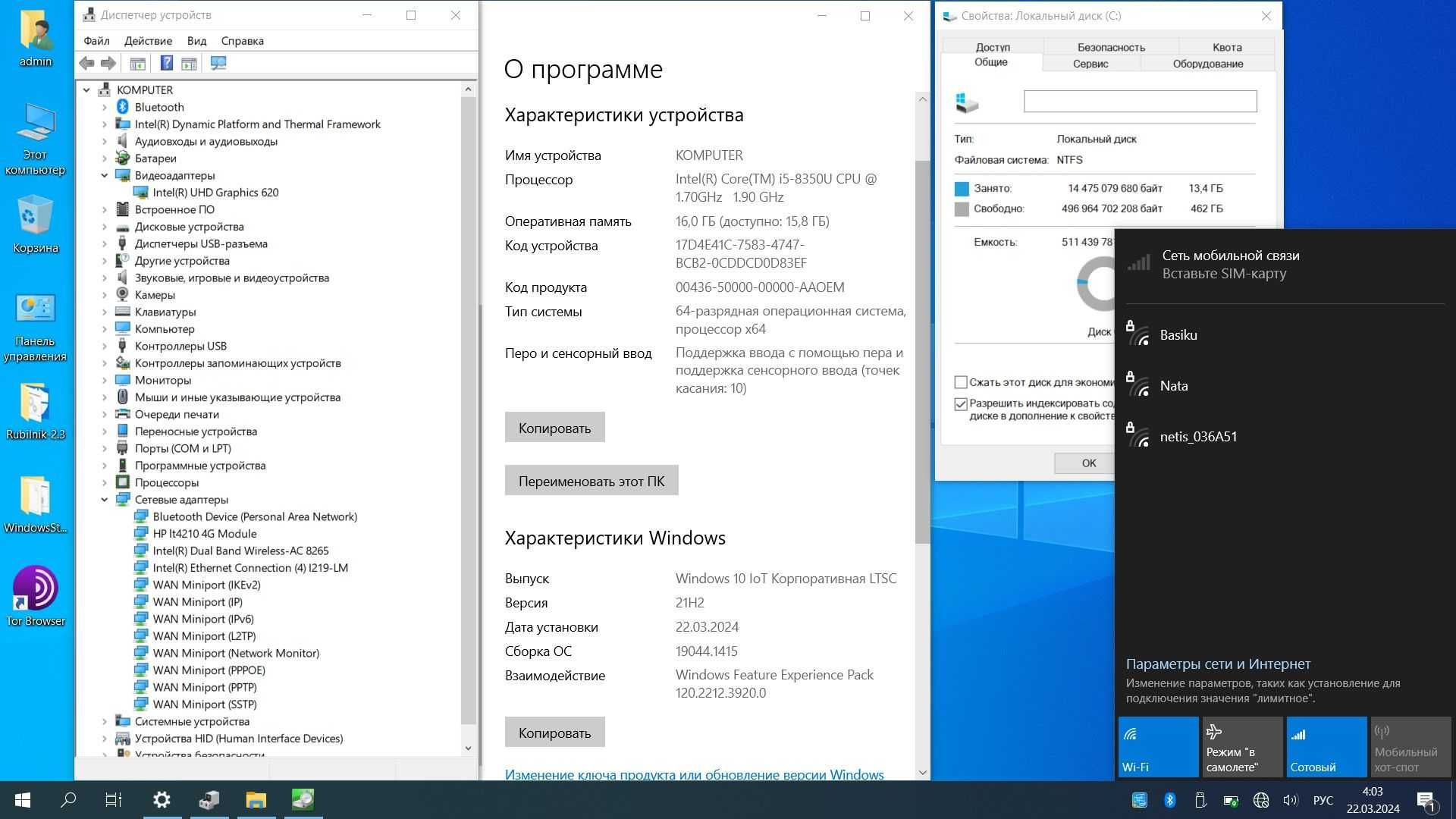Expand the Bluetooth node

pyautogui.click(x=105, y=108)
